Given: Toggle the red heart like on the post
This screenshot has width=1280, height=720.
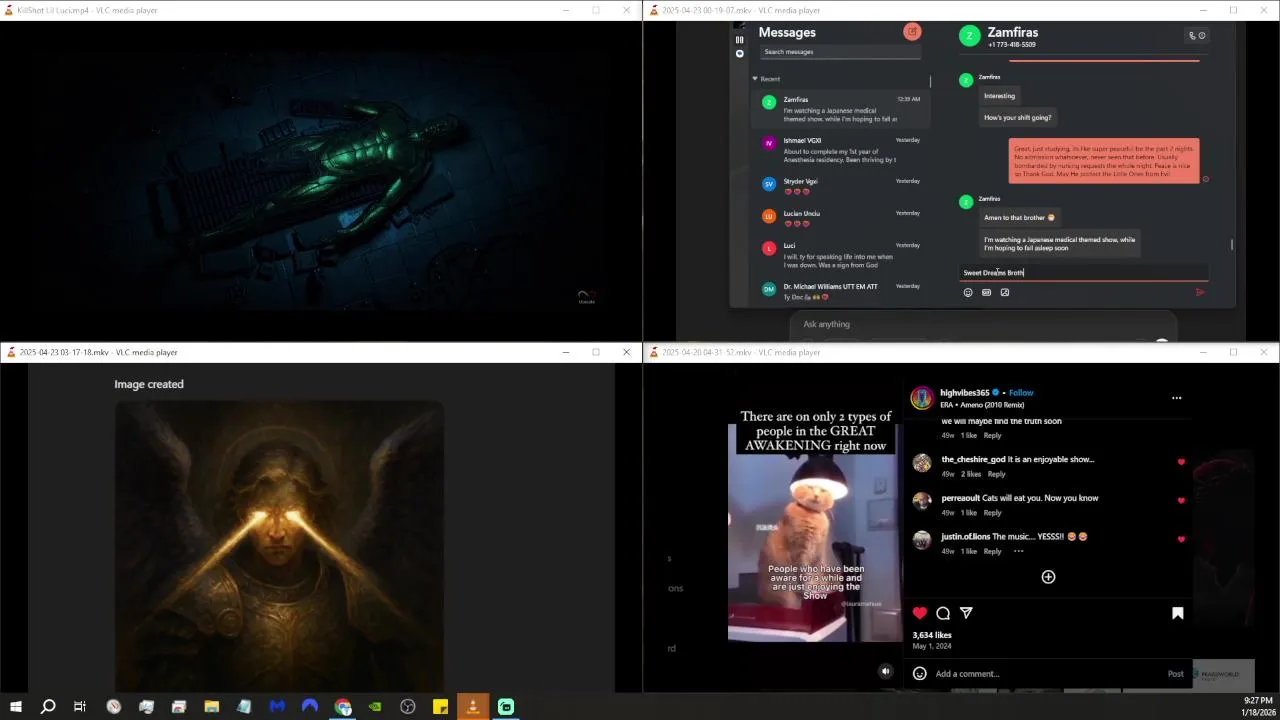Looking at the screenshot, I should 919,613.
